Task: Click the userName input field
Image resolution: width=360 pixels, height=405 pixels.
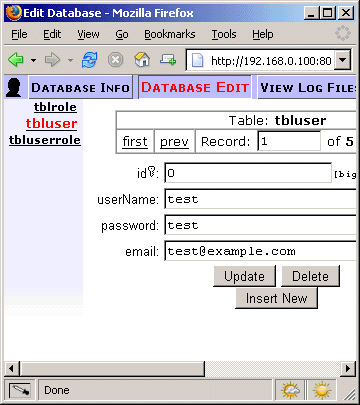Action: (x=260, y=199)
